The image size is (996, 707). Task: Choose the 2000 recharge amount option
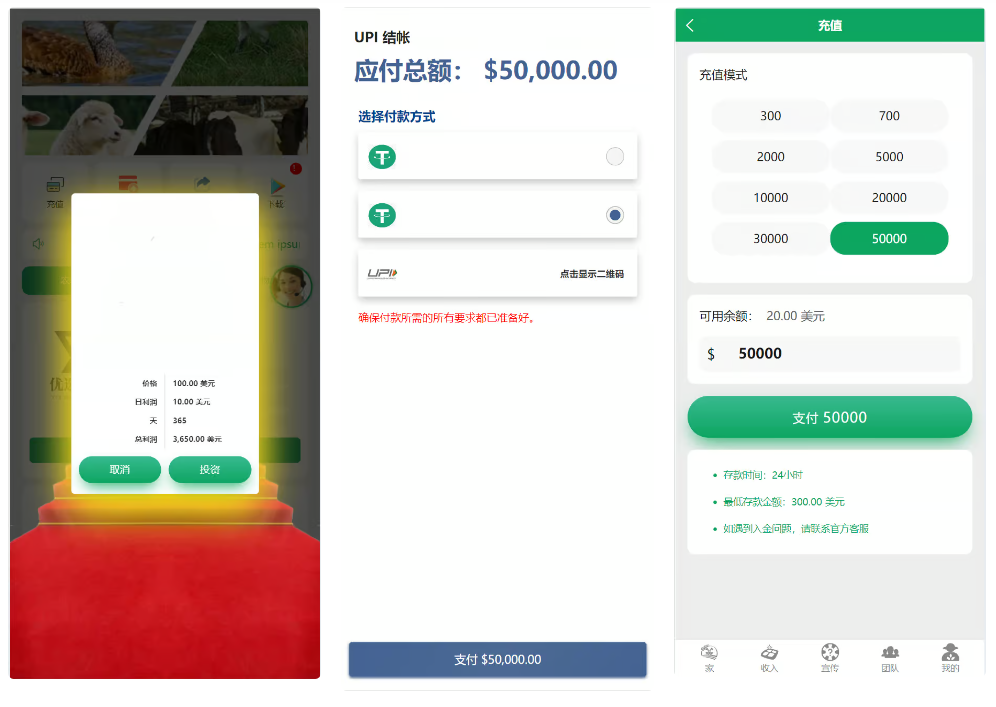771,156
